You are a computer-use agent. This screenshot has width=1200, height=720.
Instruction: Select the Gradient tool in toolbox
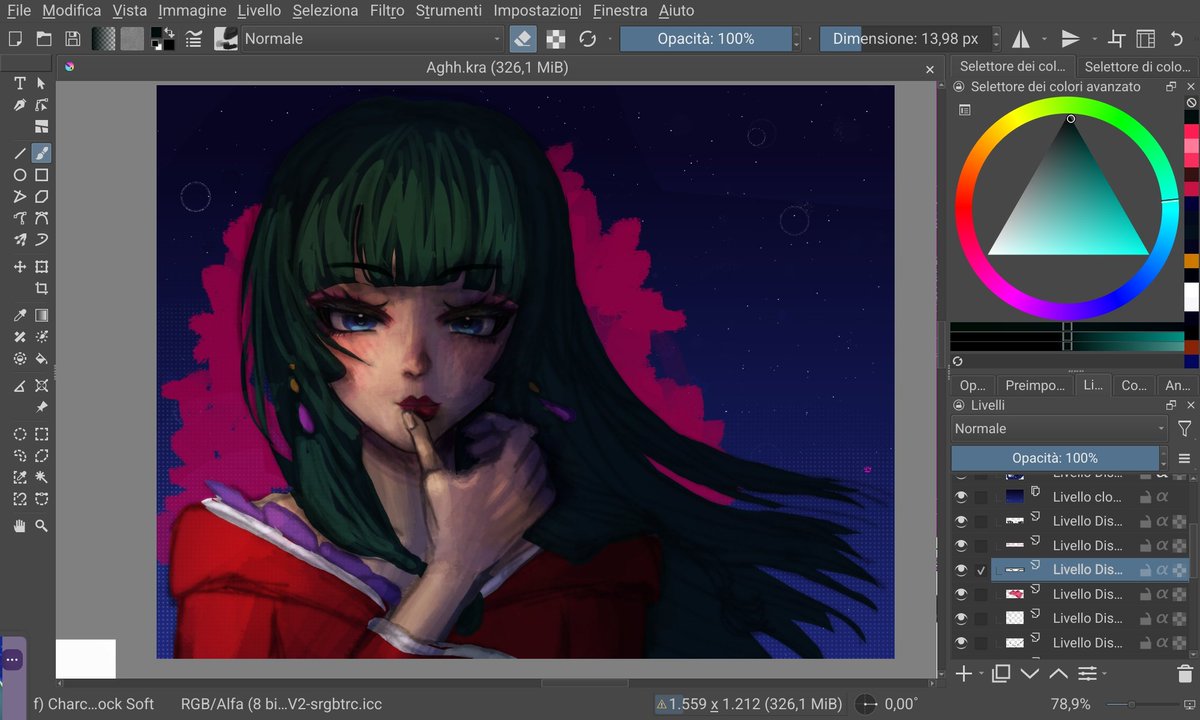pyautogui.click(x=41, y=315)
